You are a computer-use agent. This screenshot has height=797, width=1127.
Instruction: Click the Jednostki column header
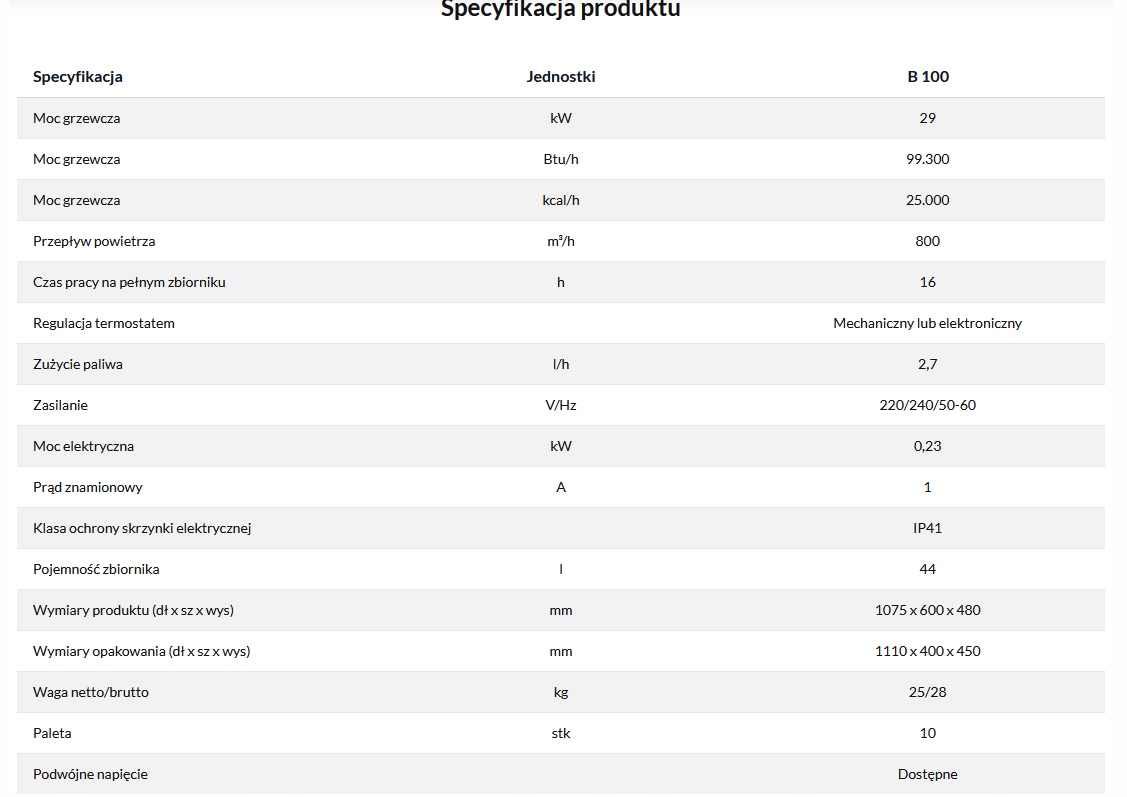click(x=560, y=77)
